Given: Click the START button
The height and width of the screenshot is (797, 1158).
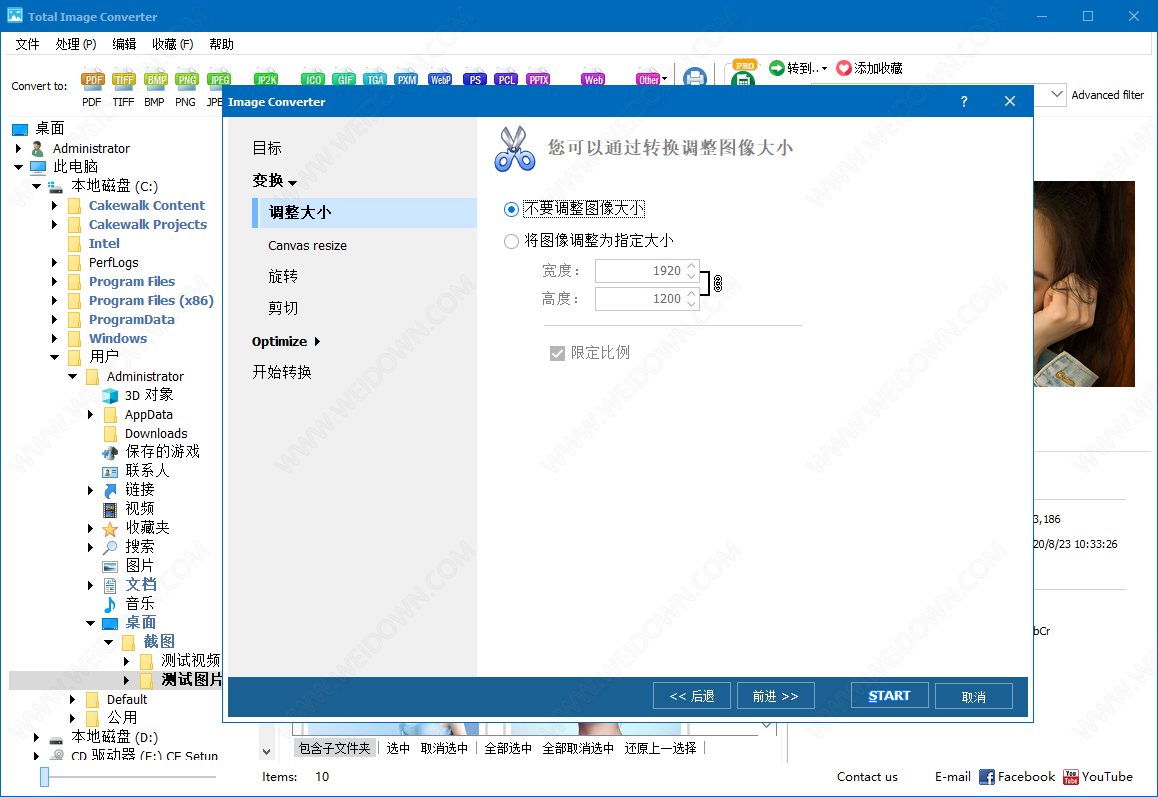Looking at the screenshot, I should tap(889, 696).
